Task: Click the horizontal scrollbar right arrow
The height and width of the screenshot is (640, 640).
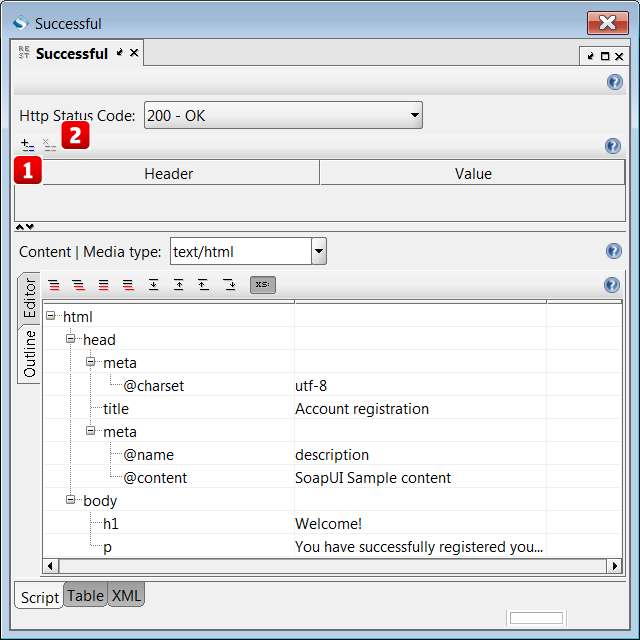Action: click(x=614, y=566)
